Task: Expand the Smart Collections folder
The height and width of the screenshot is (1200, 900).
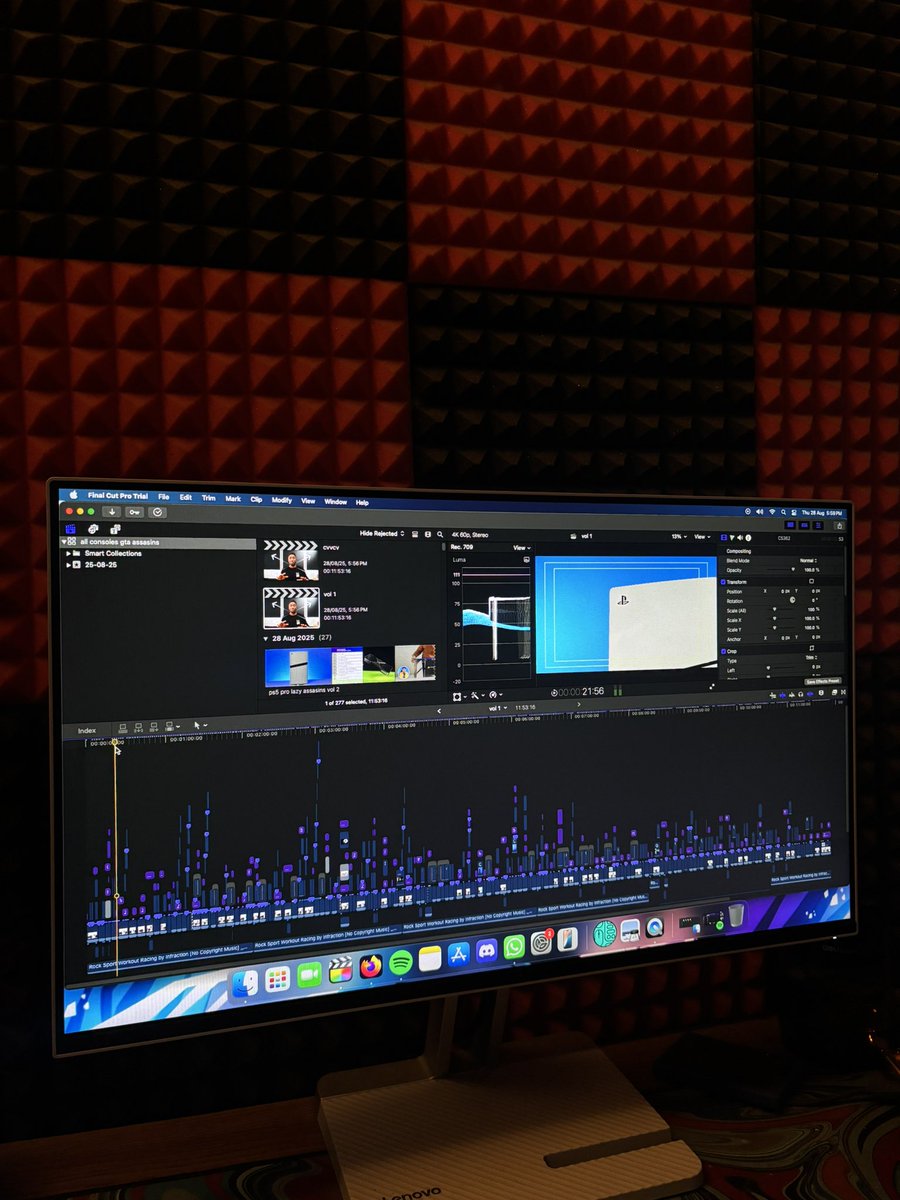Action: 69,553
